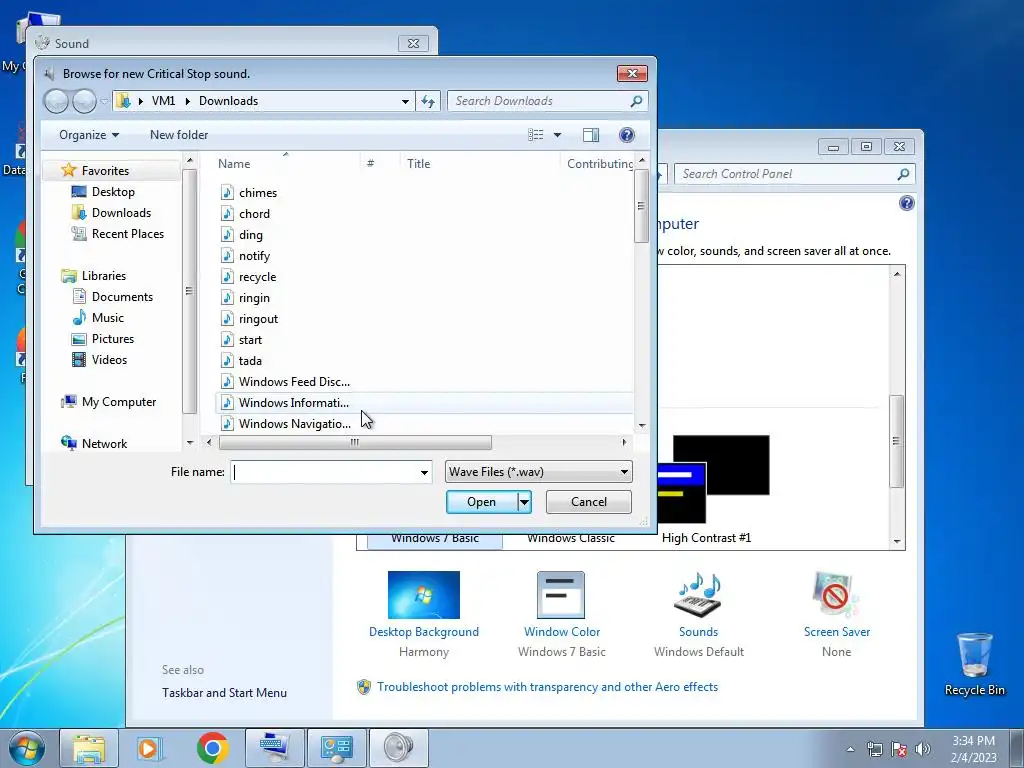Open Desktop in Favorites pane
The height and width of the screenshot is (768, 1024).
pos(113,191)
